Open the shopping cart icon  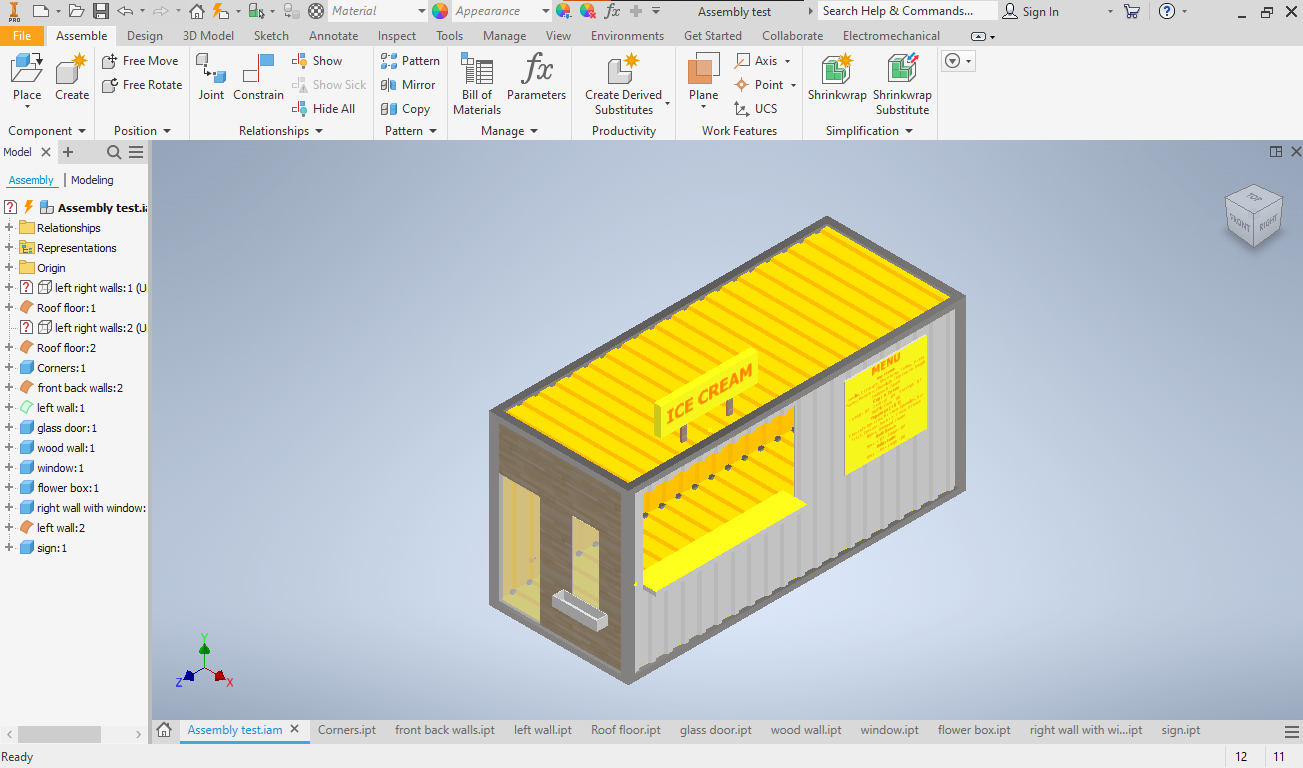point(1132,11)
